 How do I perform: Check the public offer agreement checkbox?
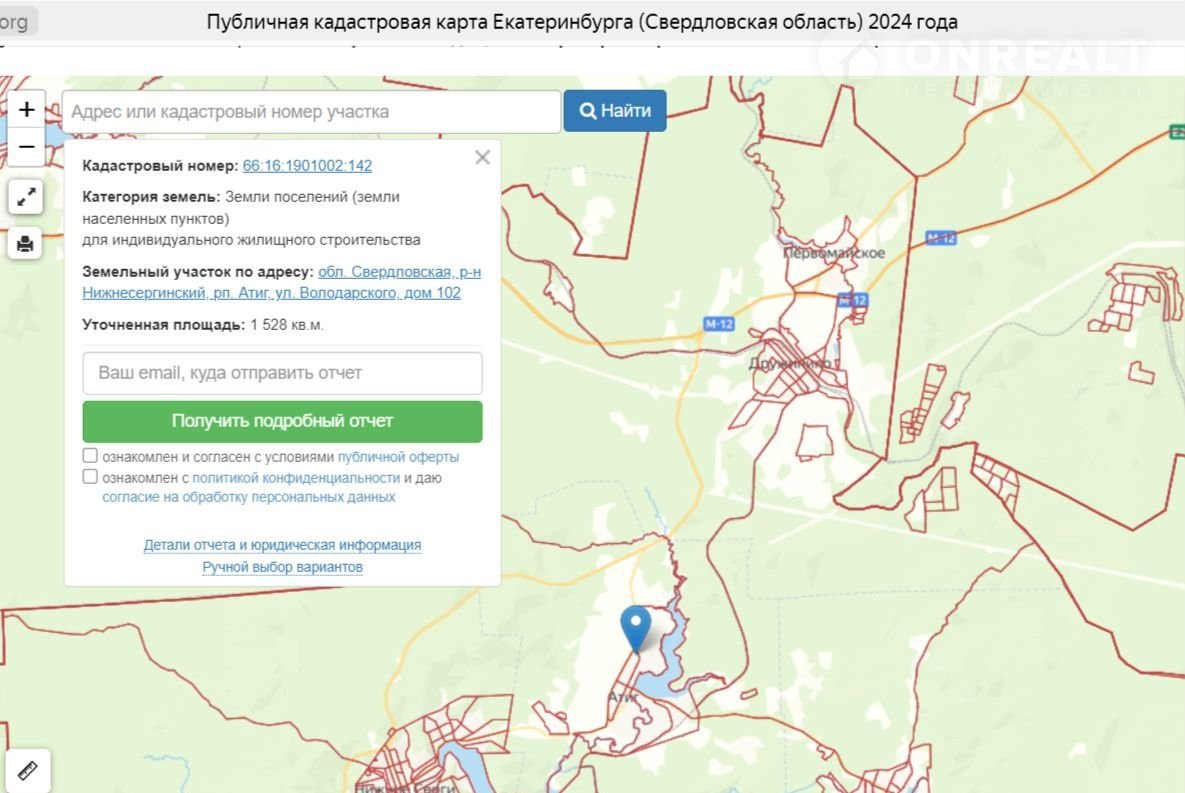click(x=90, y=456)
